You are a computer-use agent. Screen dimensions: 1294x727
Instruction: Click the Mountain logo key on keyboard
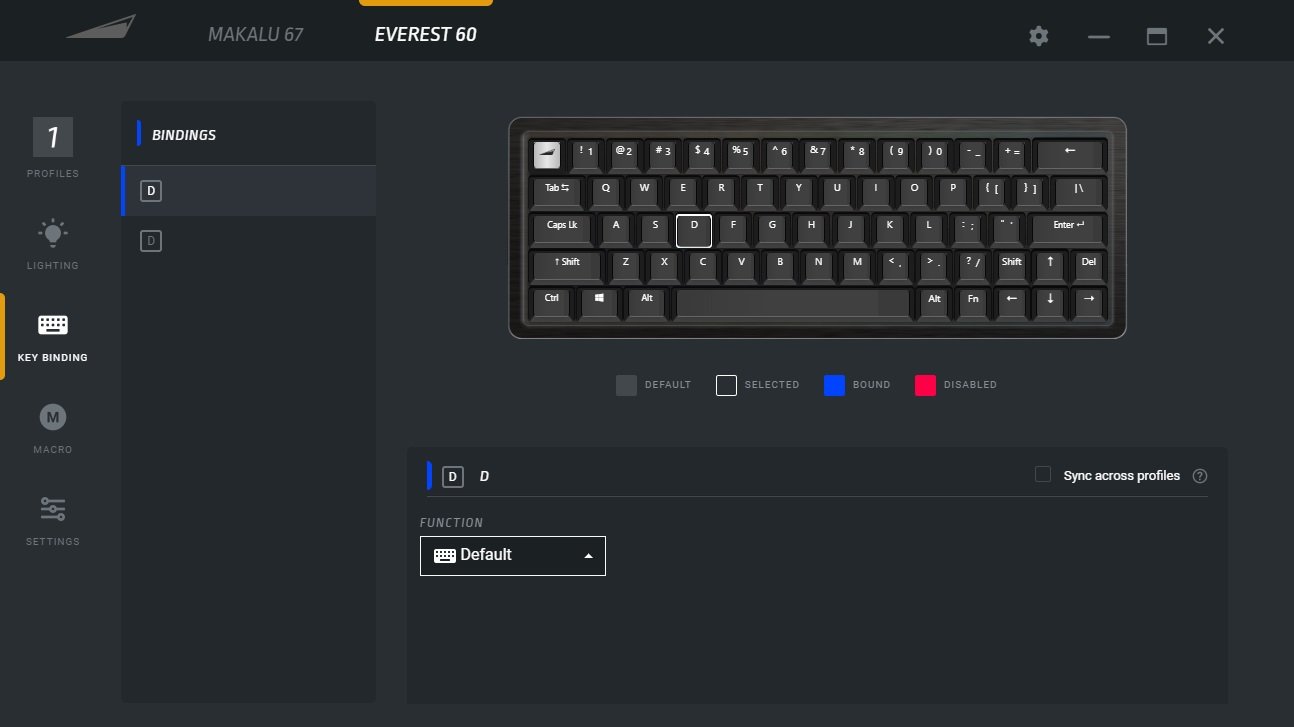(x=547, y=154)
